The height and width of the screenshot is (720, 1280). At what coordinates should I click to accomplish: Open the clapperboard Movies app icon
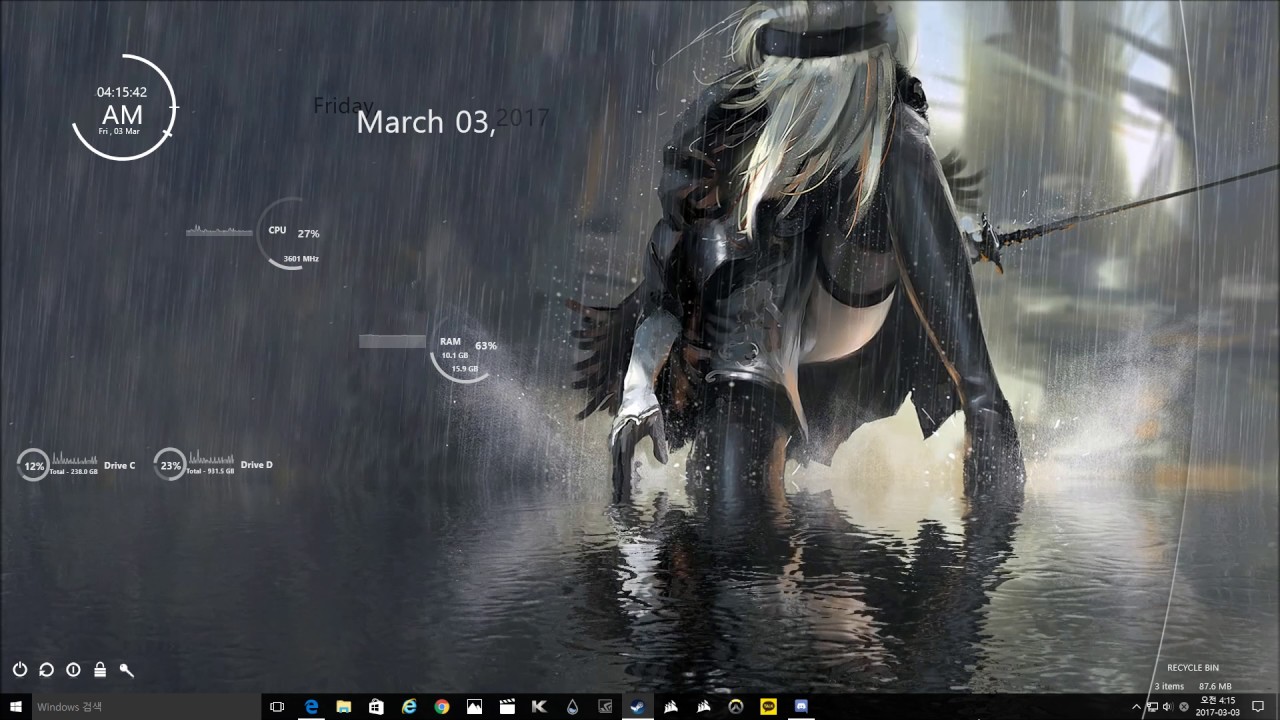tap(507, 707)
